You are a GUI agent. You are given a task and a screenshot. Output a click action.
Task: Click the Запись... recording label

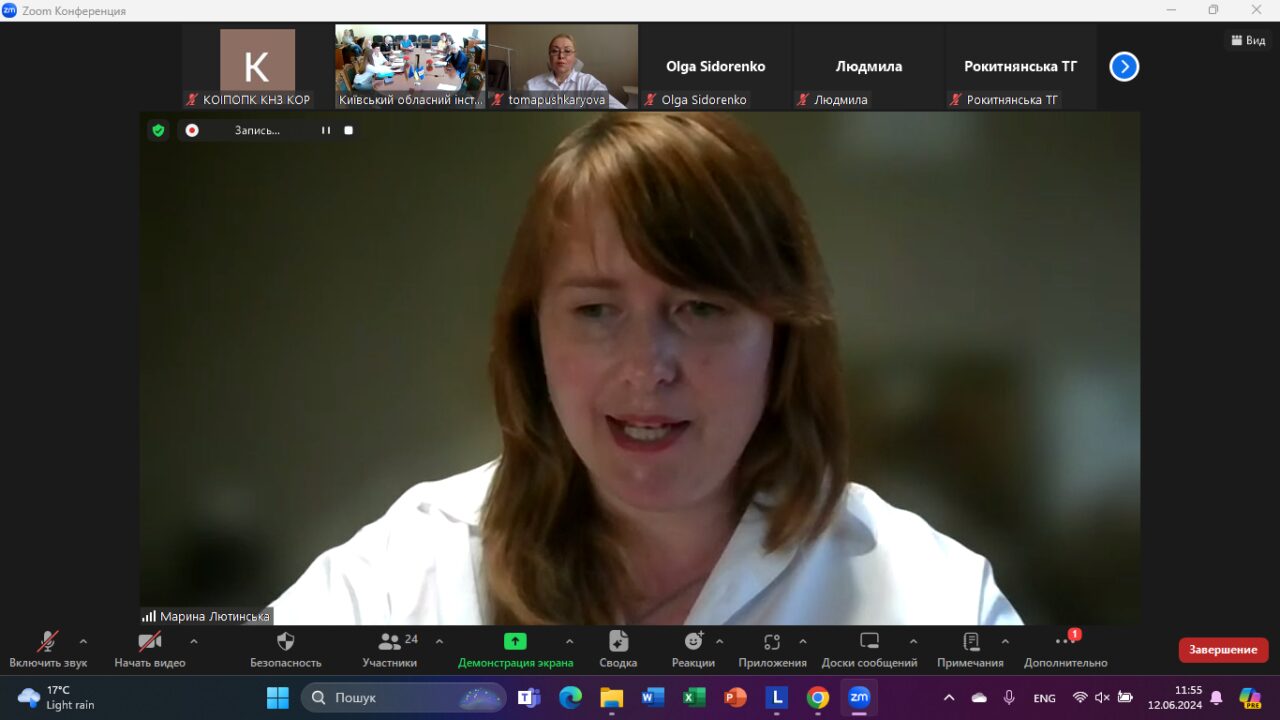pyautogui.click(x=257, y=130)
